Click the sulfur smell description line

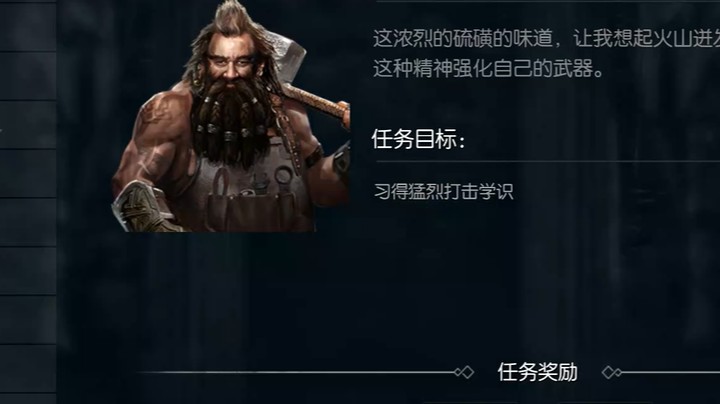tap(546, 38)
